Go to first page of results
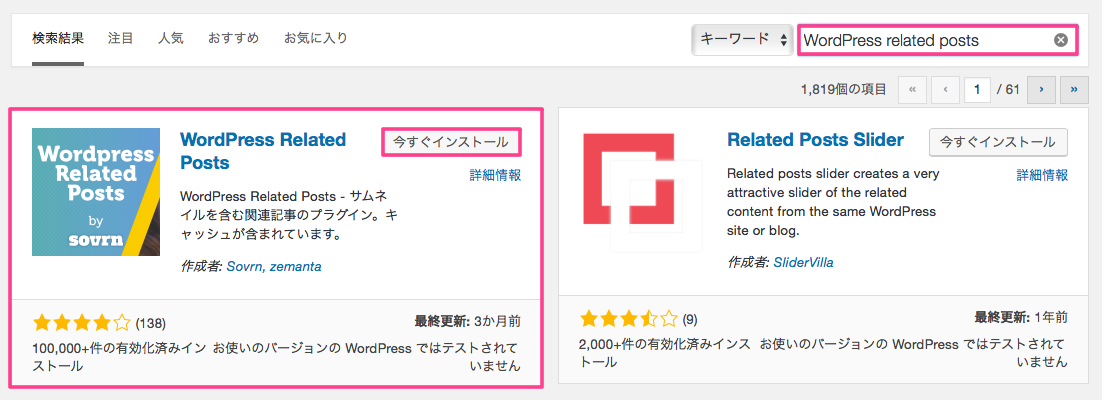The height and width of the screenshot is (400, 1102). click(912, 89)
